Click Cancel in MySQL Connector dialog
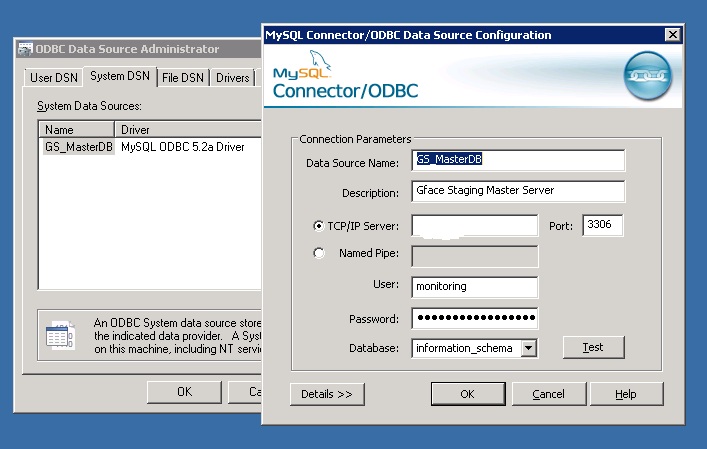Viewport: 707px width, 449px height. [x=549, y=394]
